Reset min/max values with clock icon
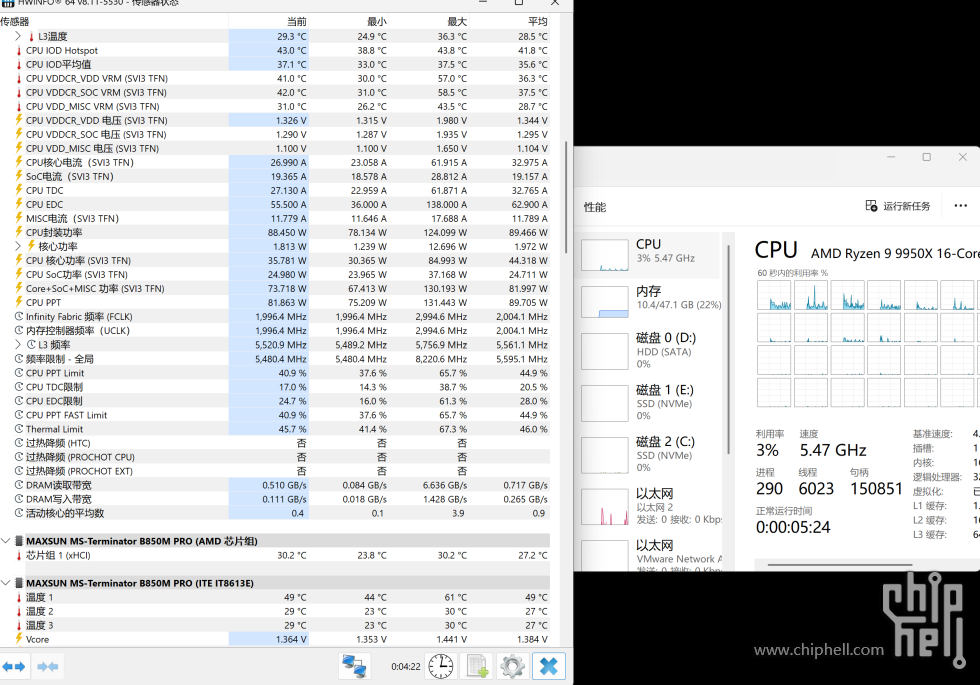This screenshot has width=980, height=685. pyautogui.click(x=440, y=666)
